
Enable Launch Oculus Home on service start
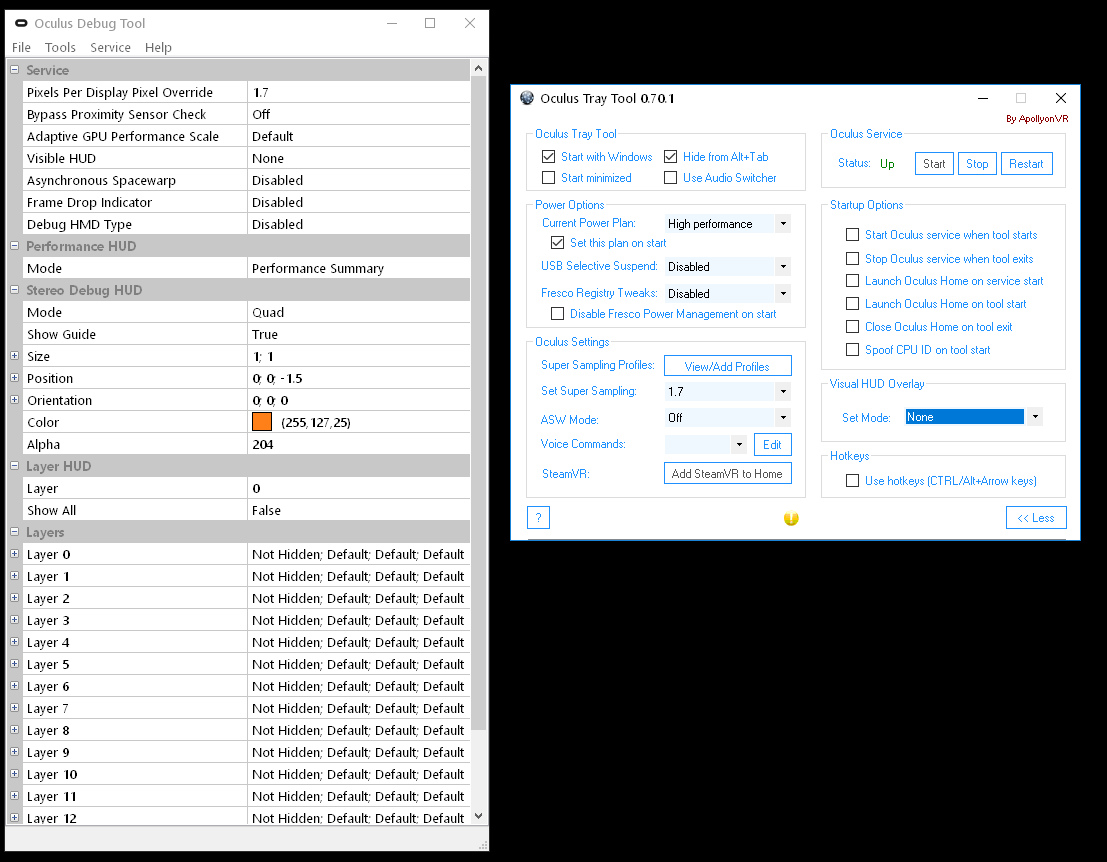853,281
